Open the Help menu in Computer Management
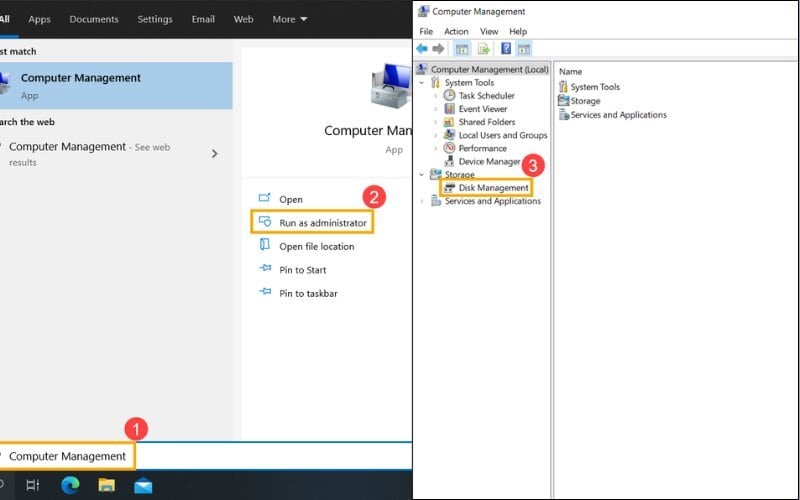This screenshot has width=800, height=500. click(518, 32)
